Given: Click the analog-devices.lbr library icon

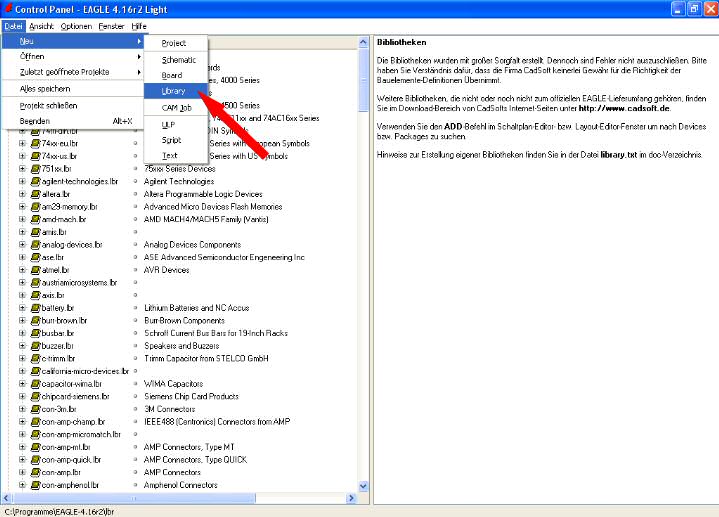Looking at the screenshot, I should [x=35, y=244].
